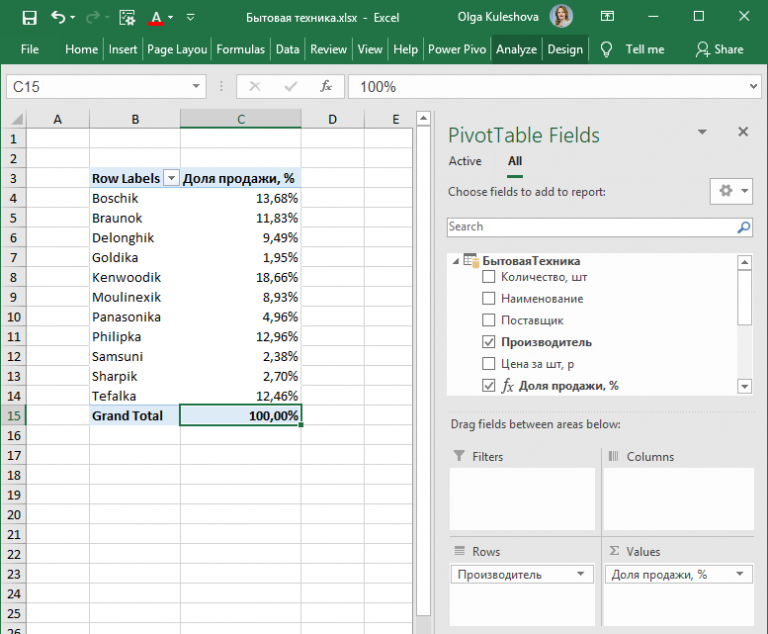Click the Search magnifier icon
The image size is (768, 634).
[744, 227]
